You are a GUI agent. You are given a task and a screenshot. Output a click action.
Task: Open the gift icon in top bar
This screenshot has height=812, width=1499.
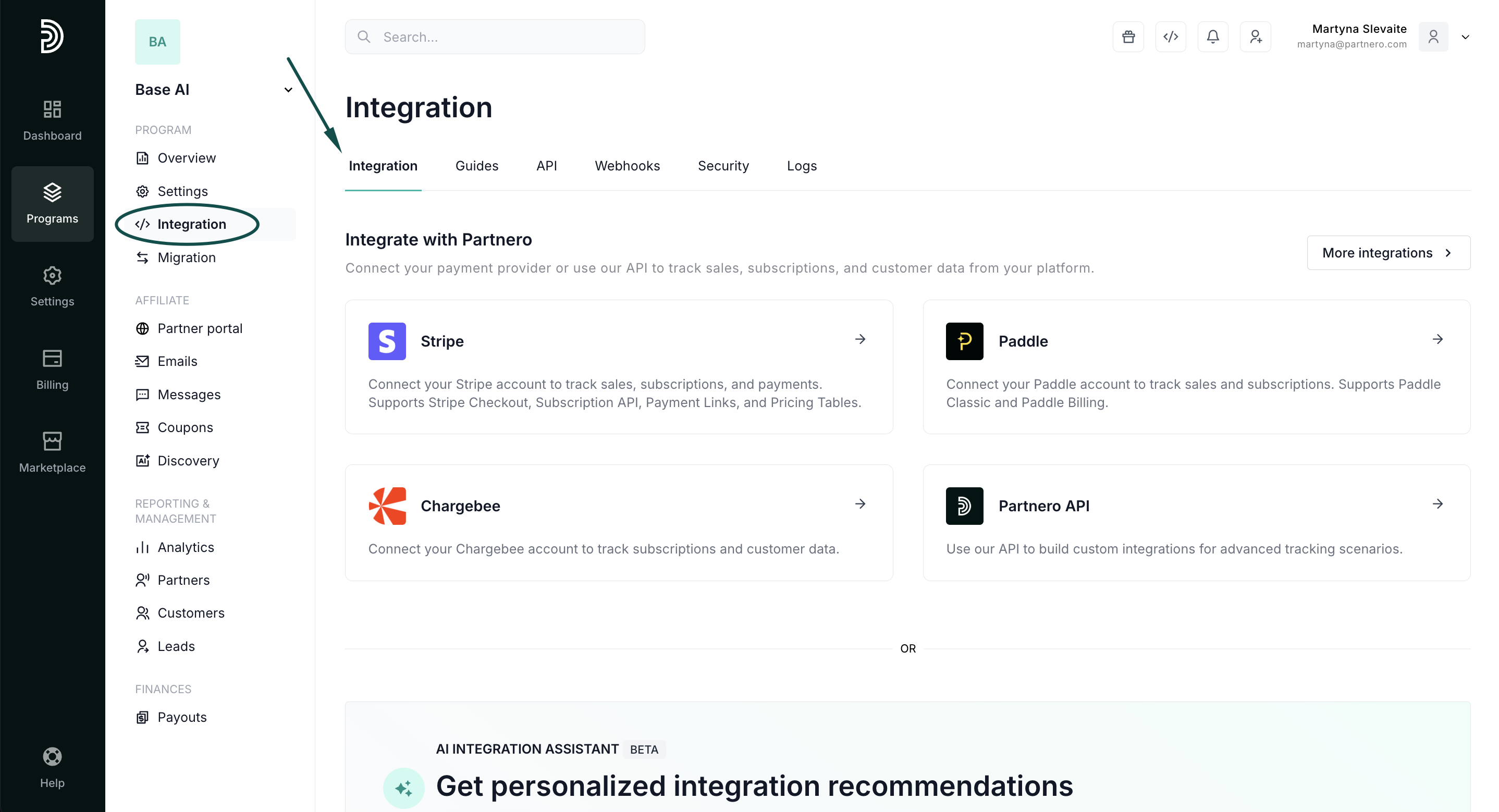[1128, 36]
